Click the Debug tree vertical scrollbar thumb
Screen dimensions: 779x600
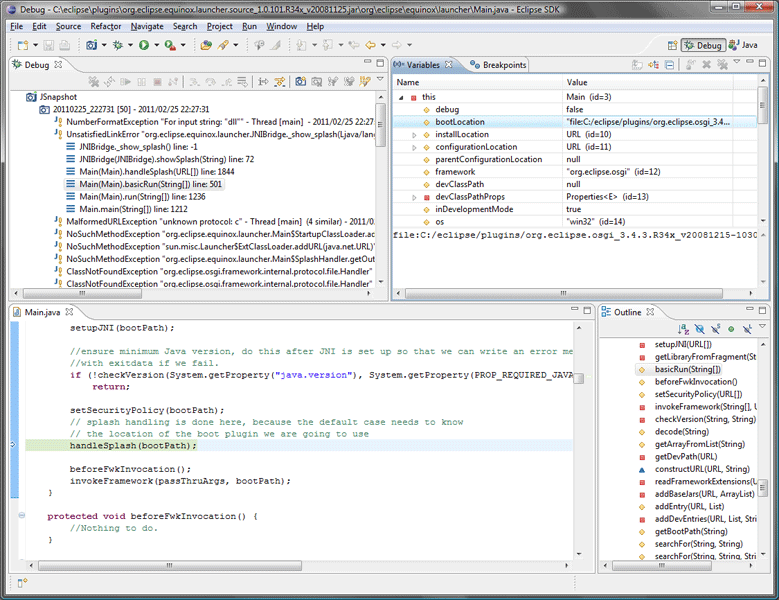click(380, 125)
